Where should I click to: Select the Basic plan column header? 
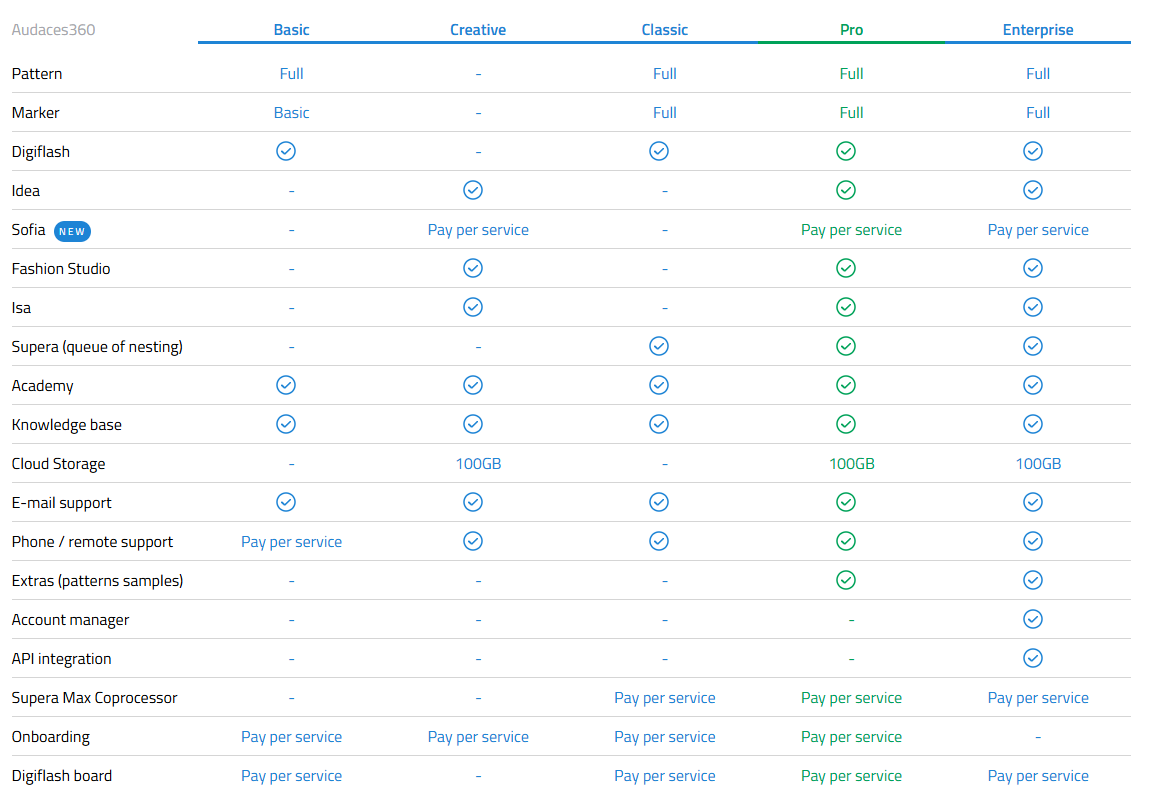291,30
